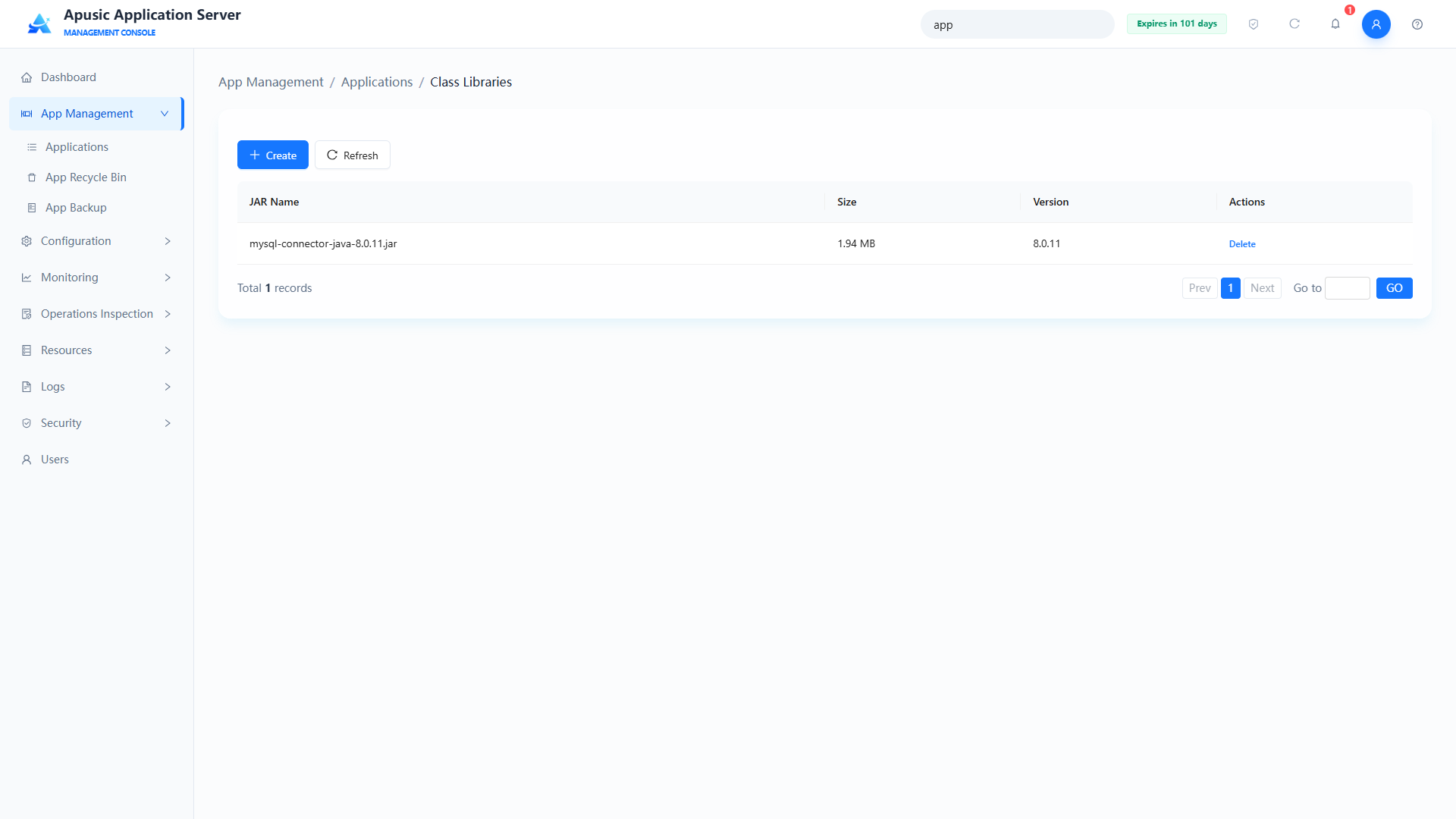
Task: Open the App Backup page
Action: (96, 208)
